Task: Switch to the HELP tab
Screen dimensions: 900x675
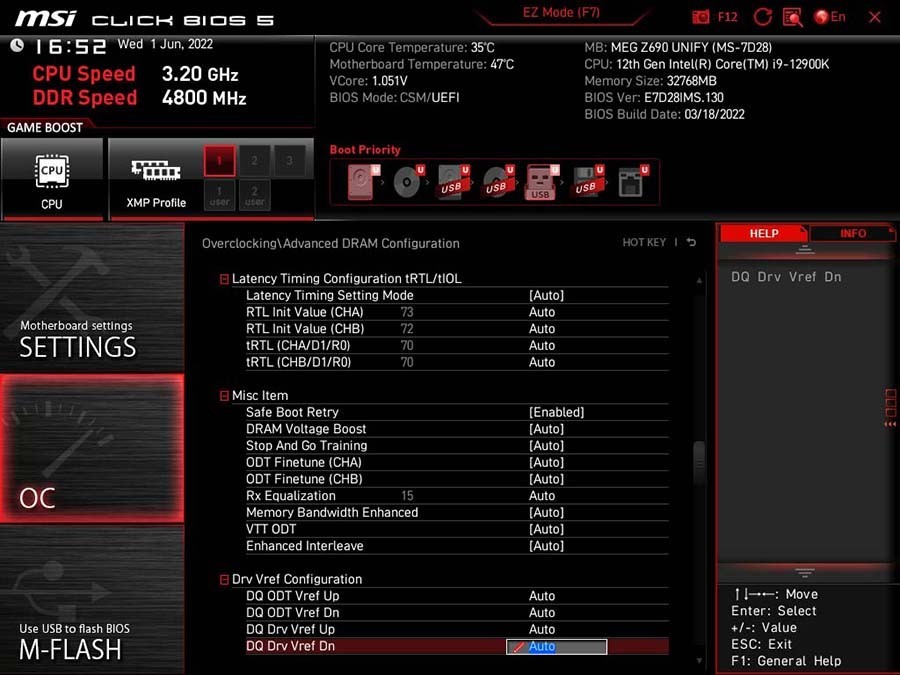Action: click(x=763, y=234)
